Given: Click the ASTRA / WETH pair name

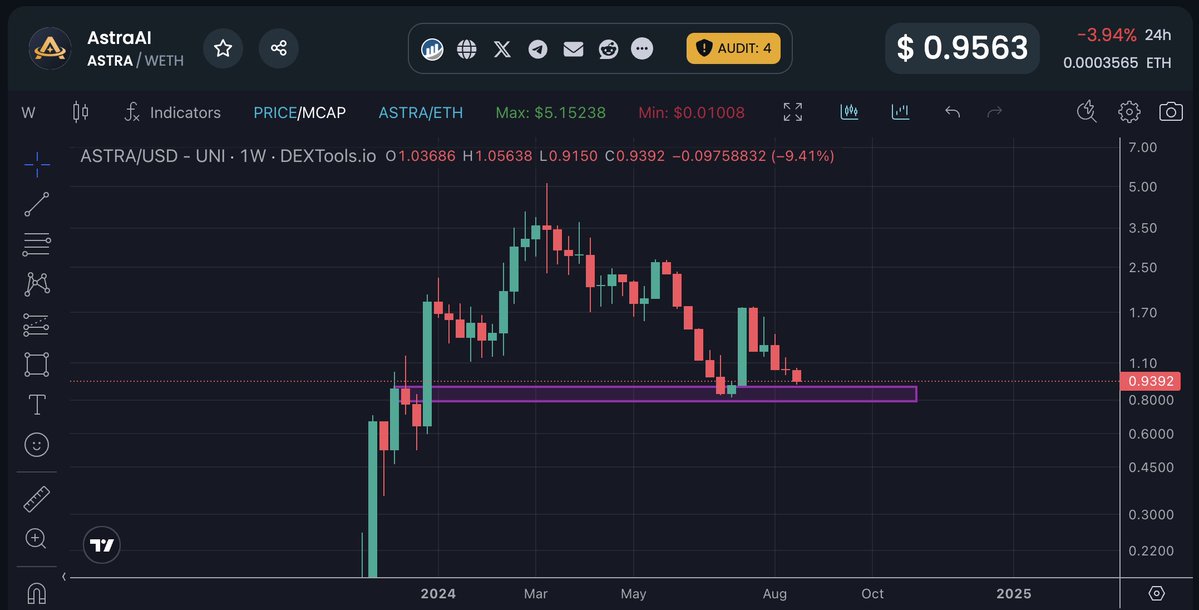Looking at the screenshot, I should pos(135,60).
